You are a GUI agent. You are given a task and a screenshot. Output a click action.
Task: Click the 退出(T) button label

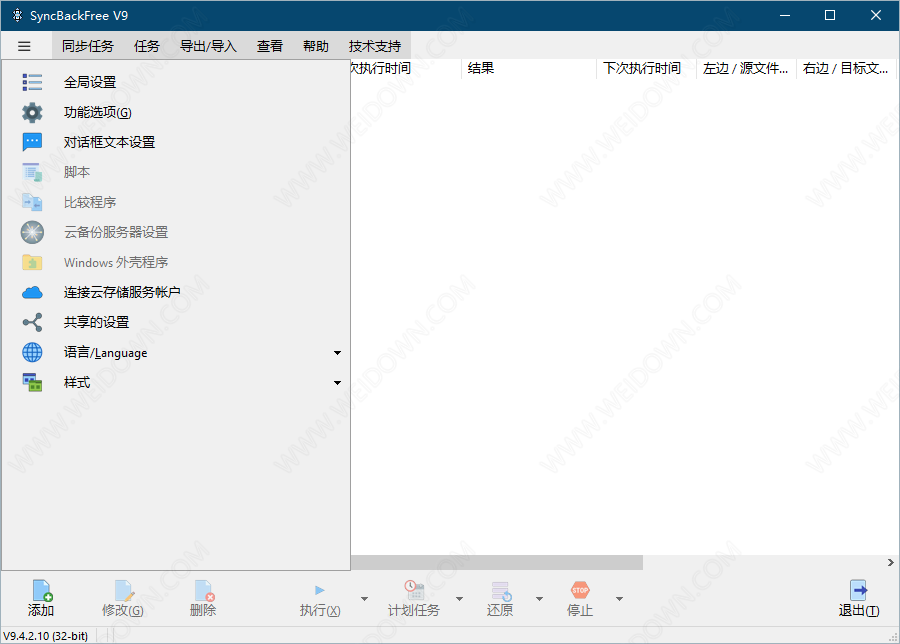pyautogui.click(x=859, y=610)
